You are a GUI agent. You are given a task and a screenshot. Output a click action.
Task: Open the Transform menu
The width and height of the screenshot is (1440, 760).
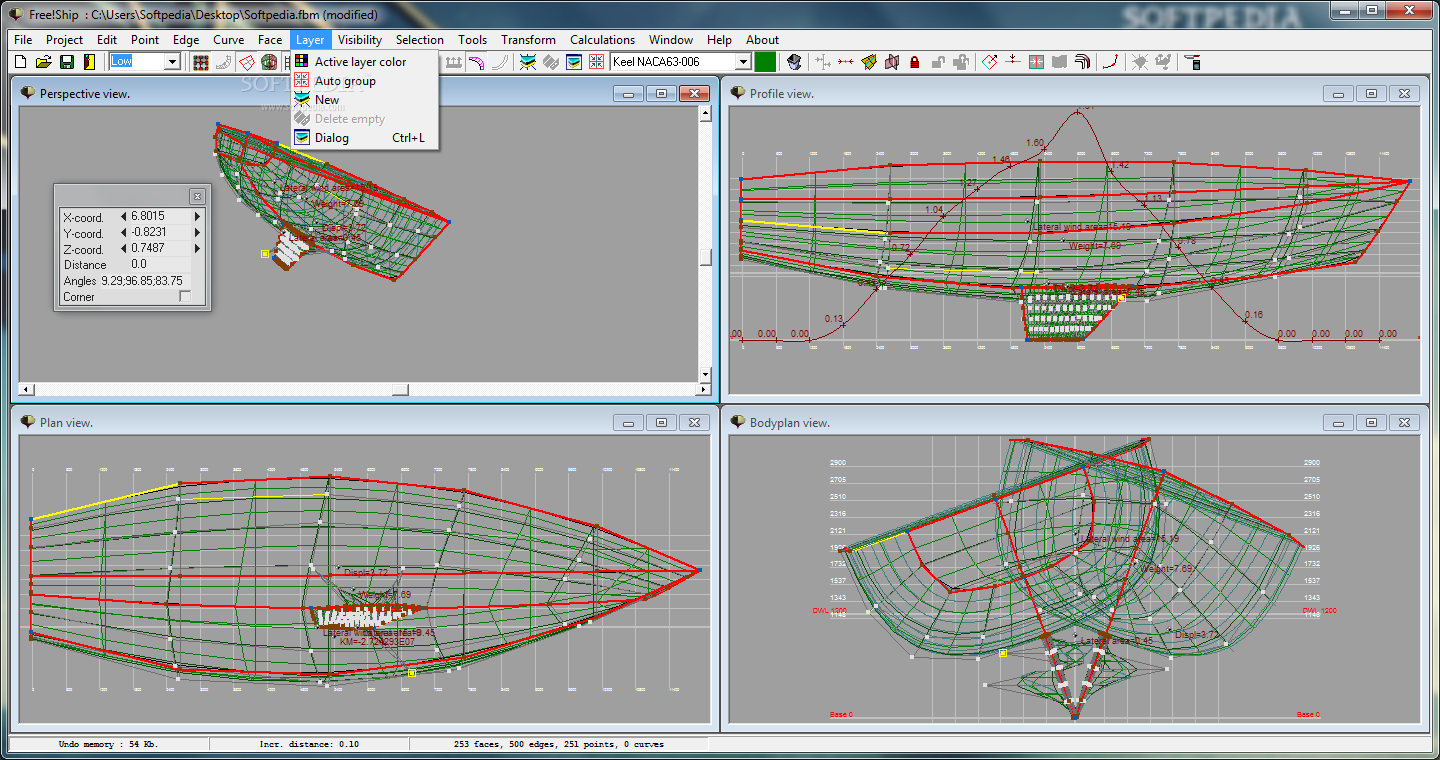(528, 40)
